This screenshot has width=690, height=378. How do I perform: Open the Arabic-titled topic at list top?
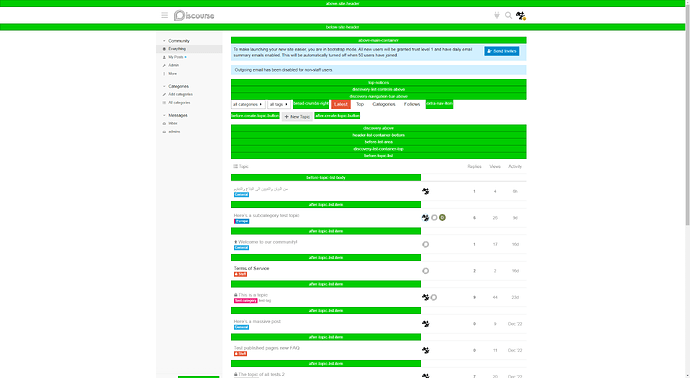coord(261,189)
